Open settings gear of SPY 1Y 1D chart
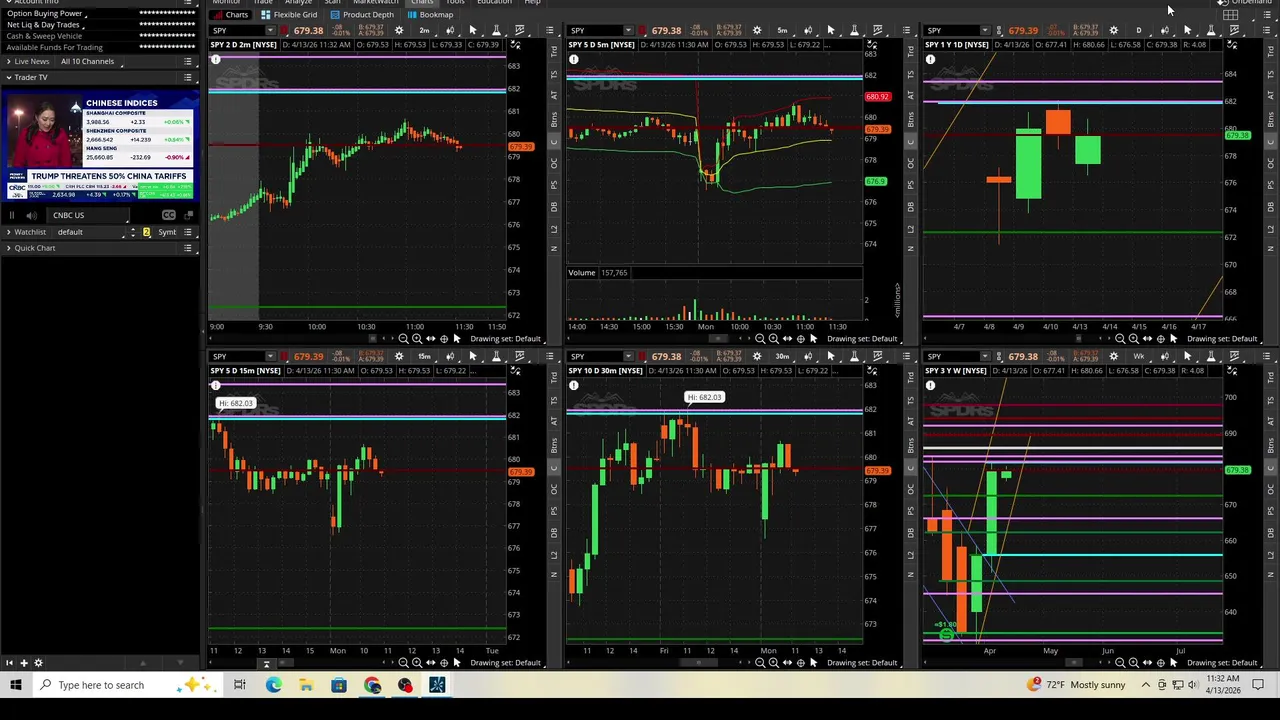The image size is (1280, 720). point(1113,31)
